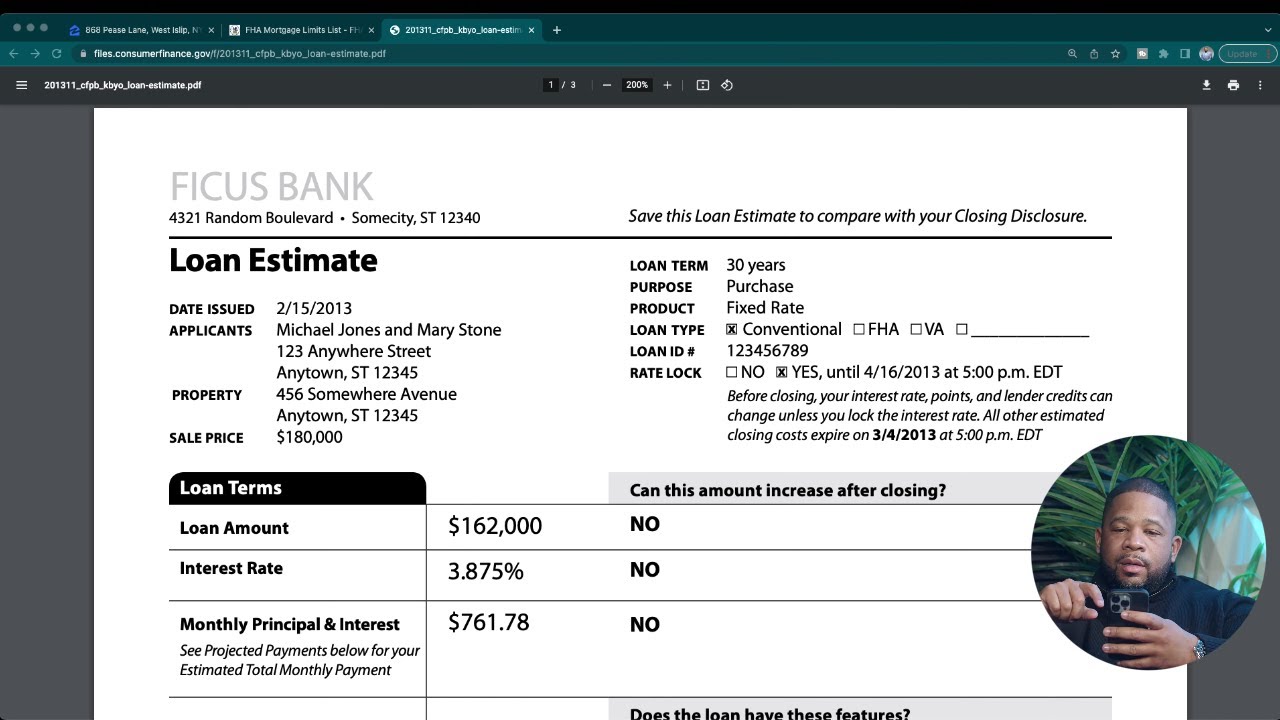Close the FHA Mortgage Limits tab
The image size is (1280, 720).
coord(371,30)
